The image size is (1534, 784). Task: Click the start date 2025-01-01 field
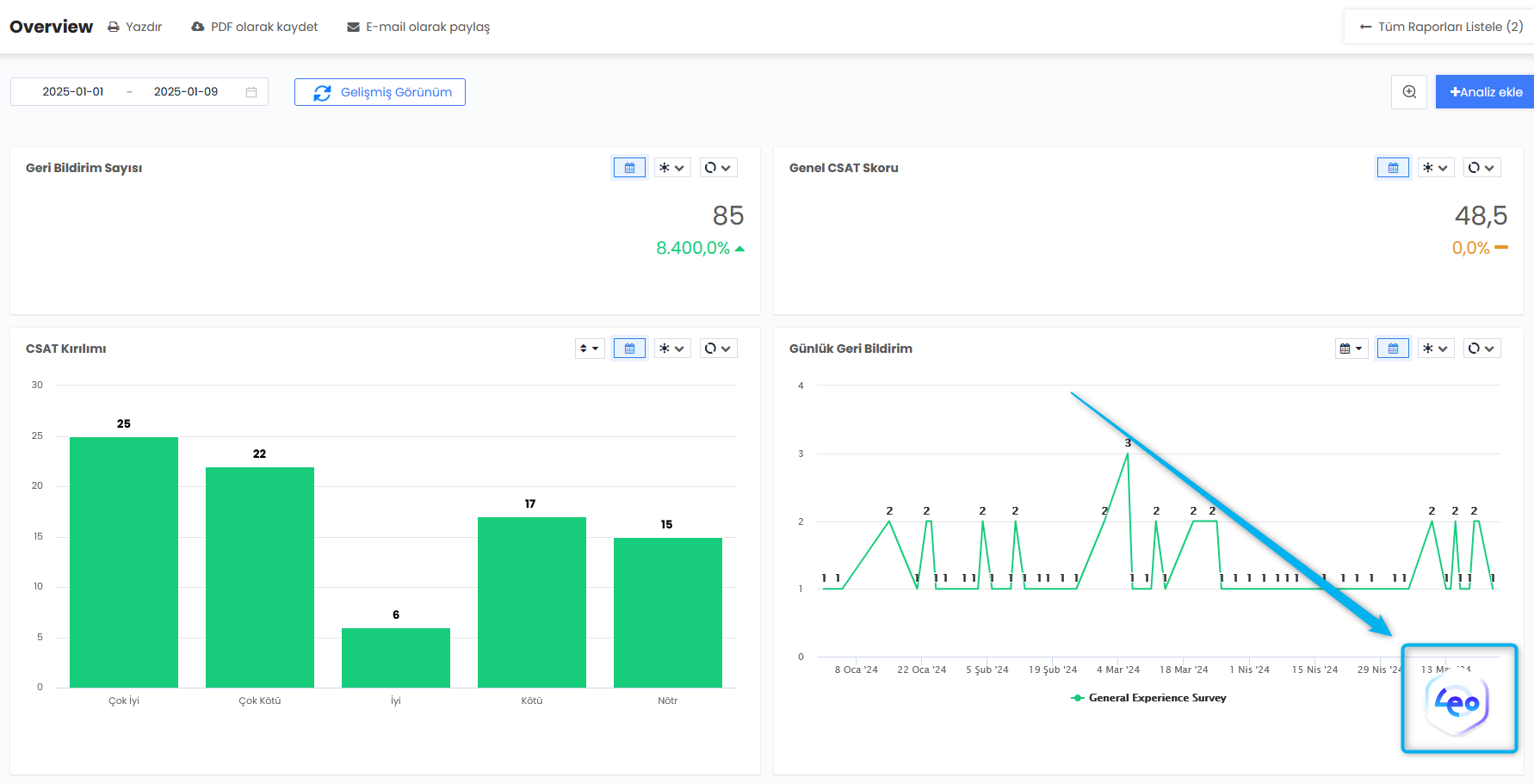(73, 92)
